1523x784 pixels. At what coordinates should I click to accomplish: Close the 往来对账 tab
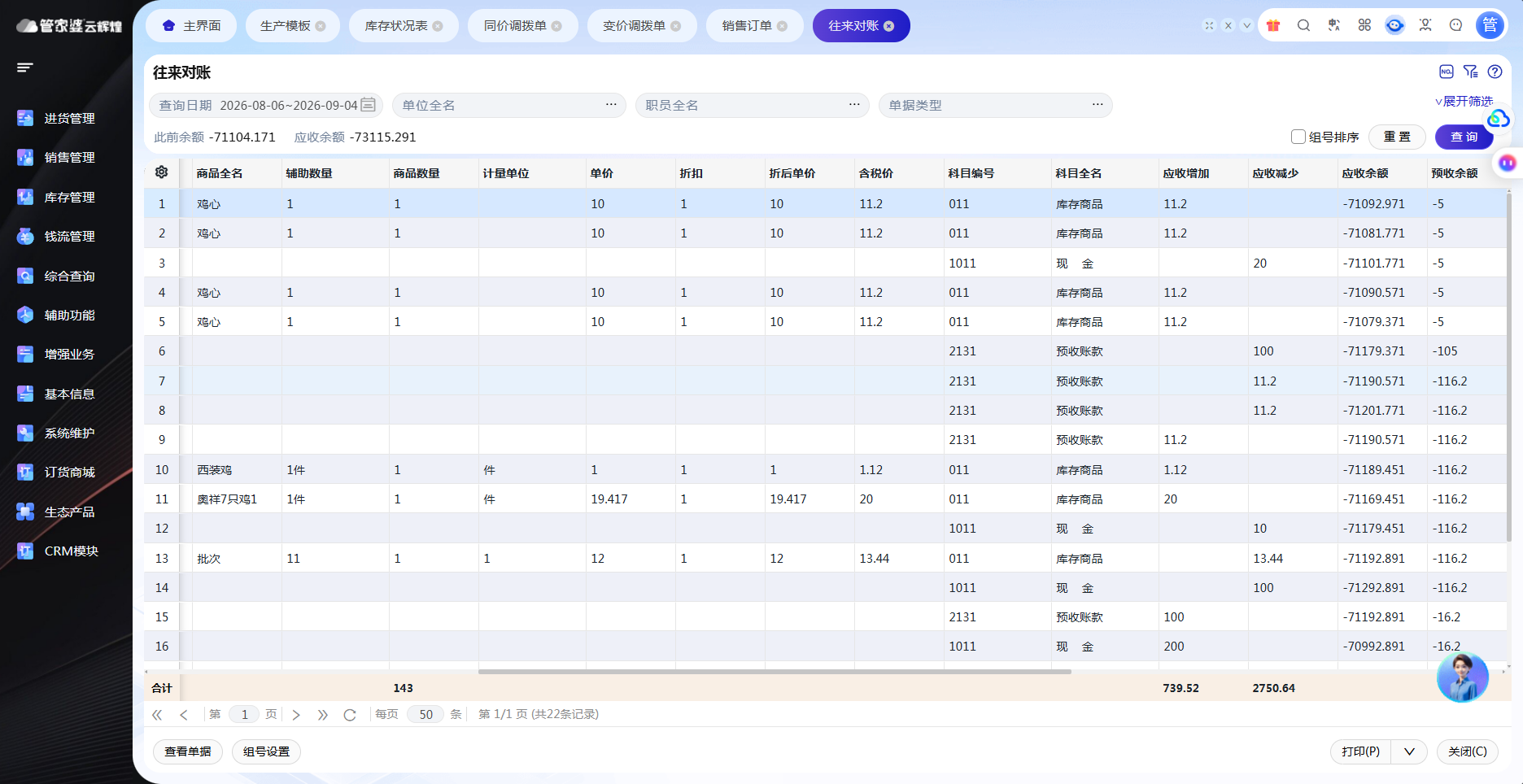pos(889,26)
